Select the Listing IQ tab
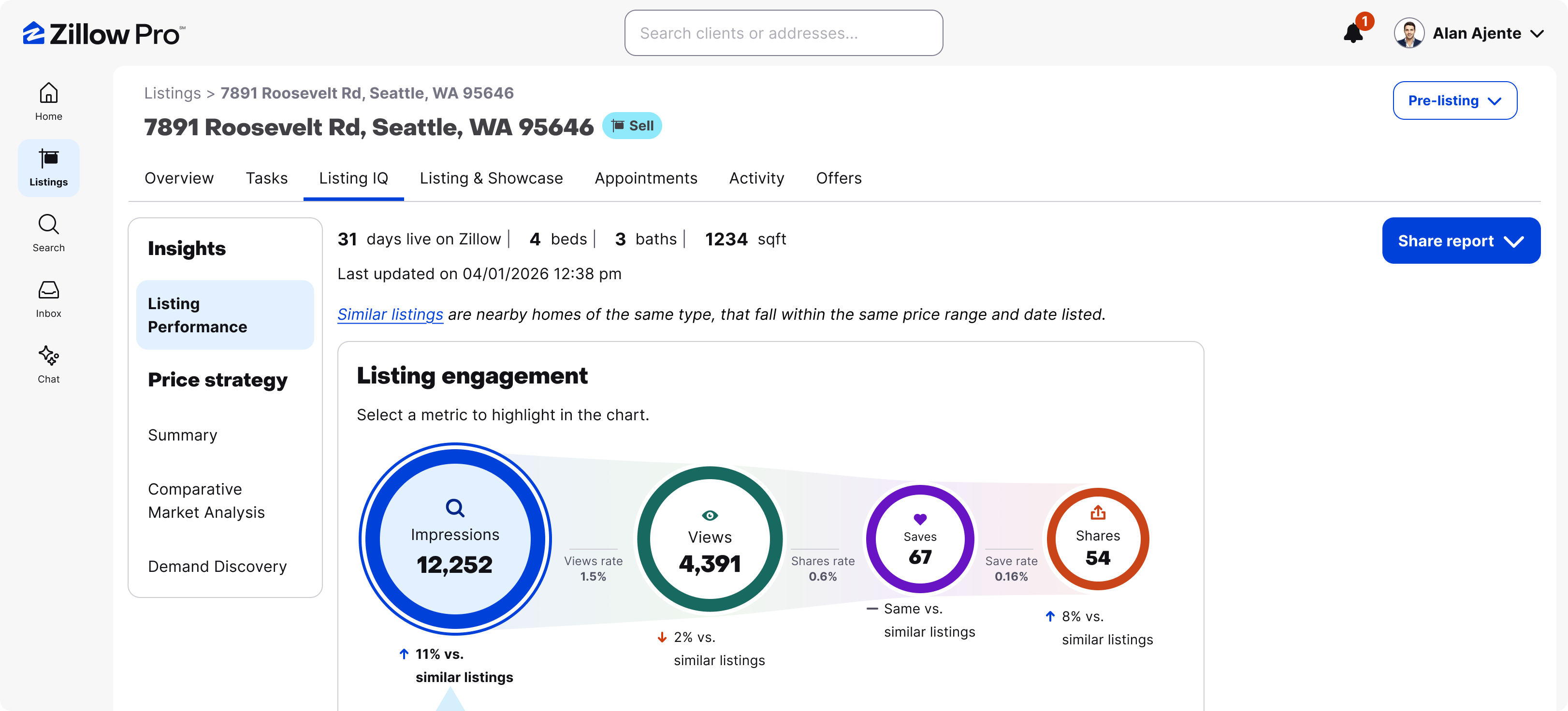The image size is (1568, 711). (354, 178)
